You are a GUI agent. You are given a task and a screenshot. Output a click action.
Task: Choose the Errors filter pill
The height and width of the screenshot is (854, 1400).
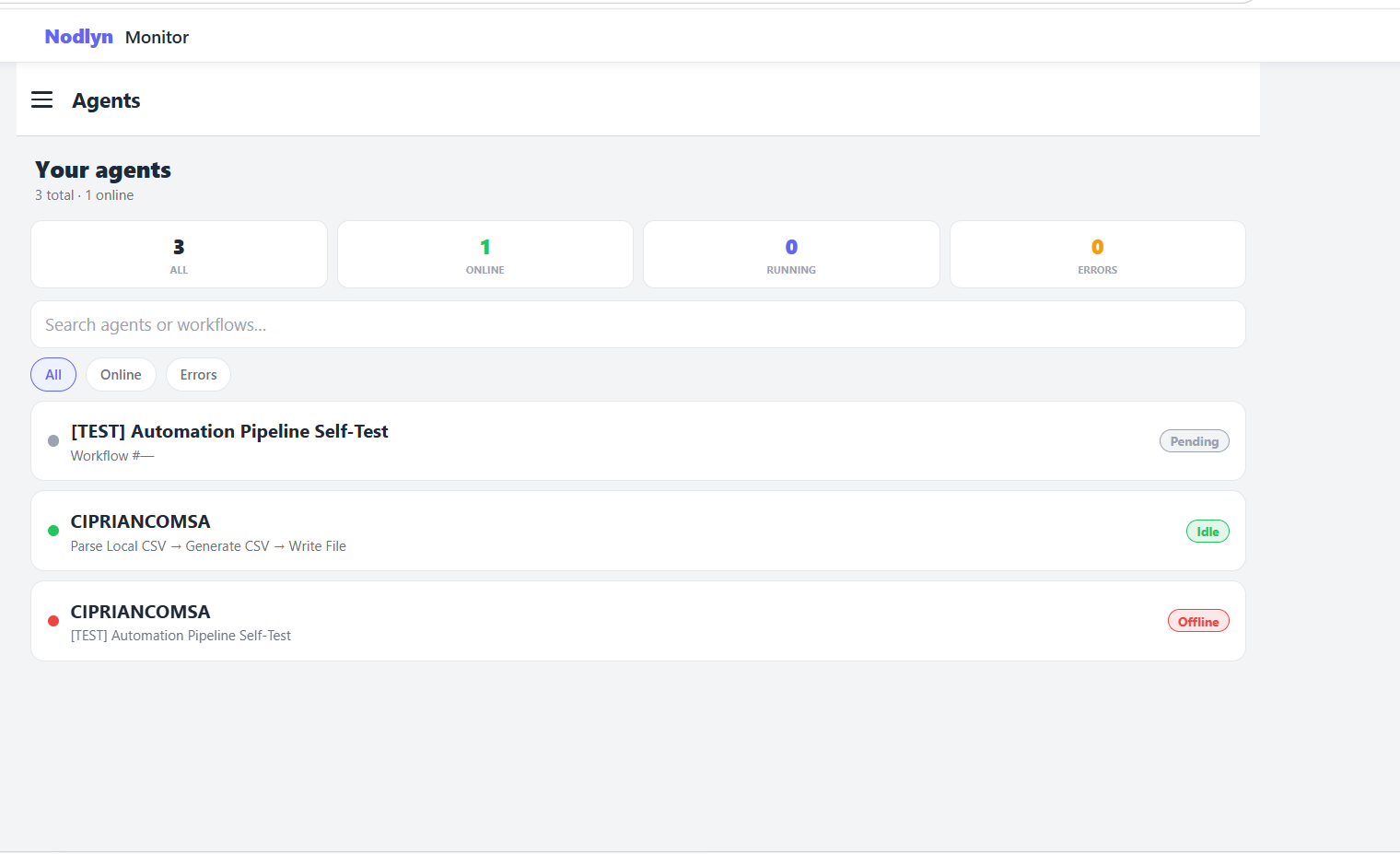(x=198, y=375)
